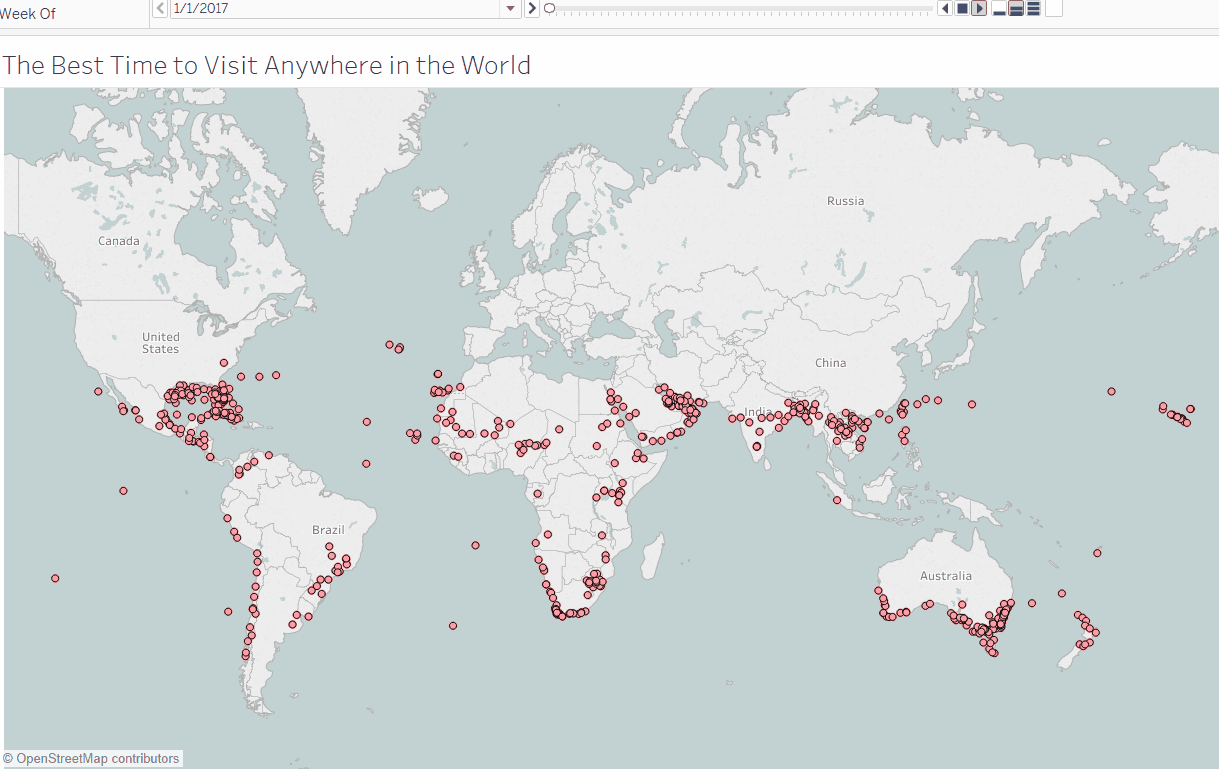This screenshot has height=769, width=1219.
Task: Toggle the show history checkbox
Action: pos(1054,9)
